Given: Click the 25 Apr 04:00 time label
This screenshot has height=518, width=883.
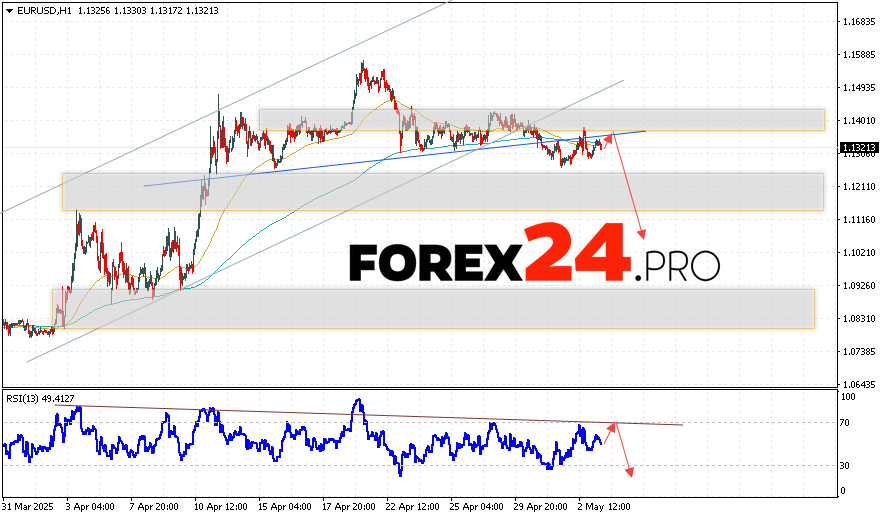Looking at the screenshot, I should coord(478,507).
